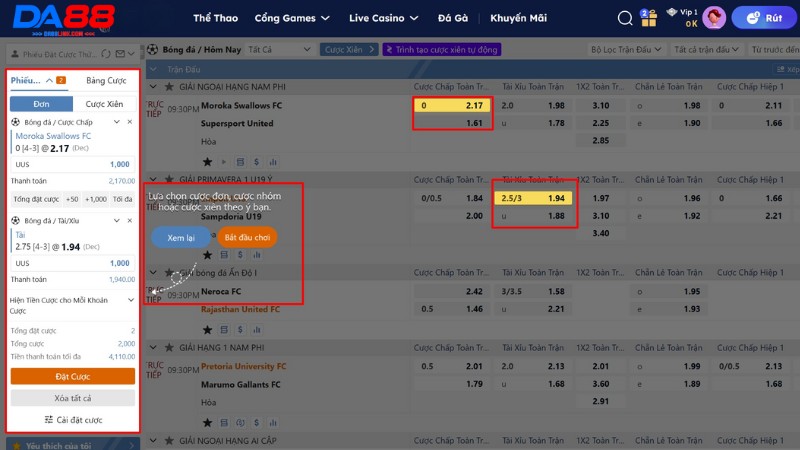This screenshot has width=800, height=450.
Task: Open the Live Casino dropdown menu
Action: tap(384, 18)
